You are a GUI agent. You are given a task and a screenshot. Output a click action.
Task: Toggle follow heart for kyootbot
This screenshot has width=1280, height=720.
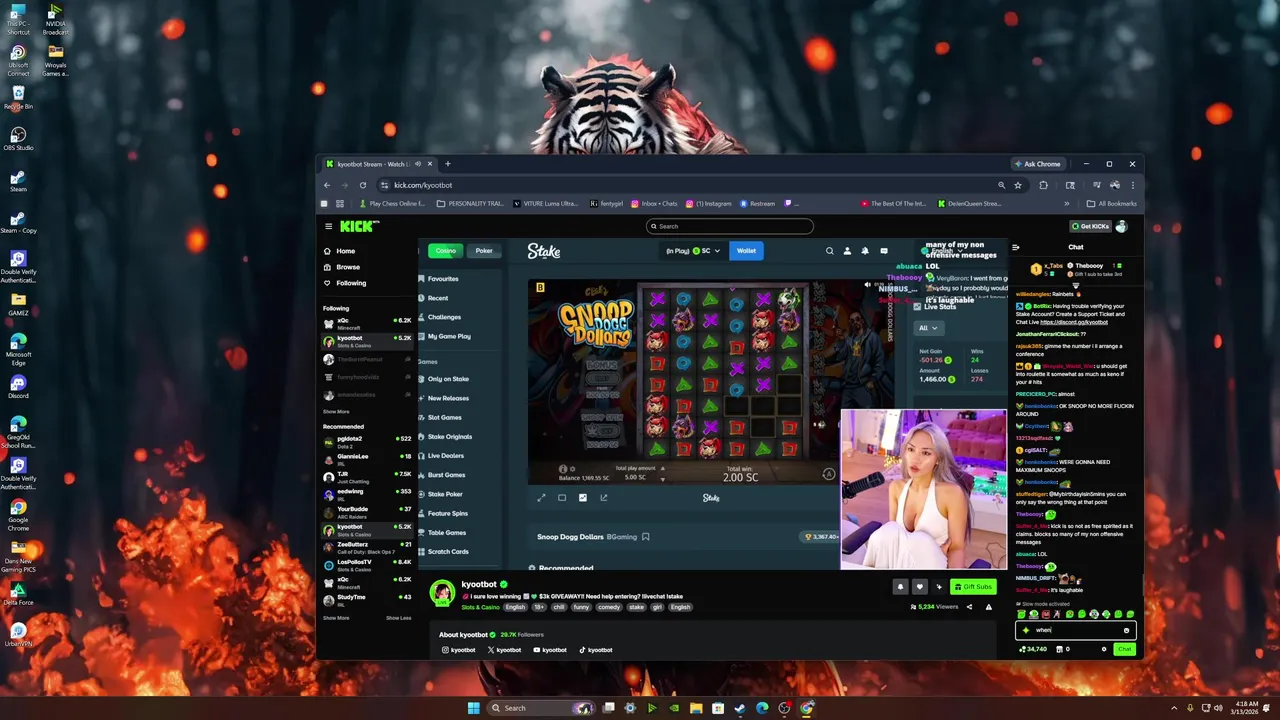coord(919,587)
